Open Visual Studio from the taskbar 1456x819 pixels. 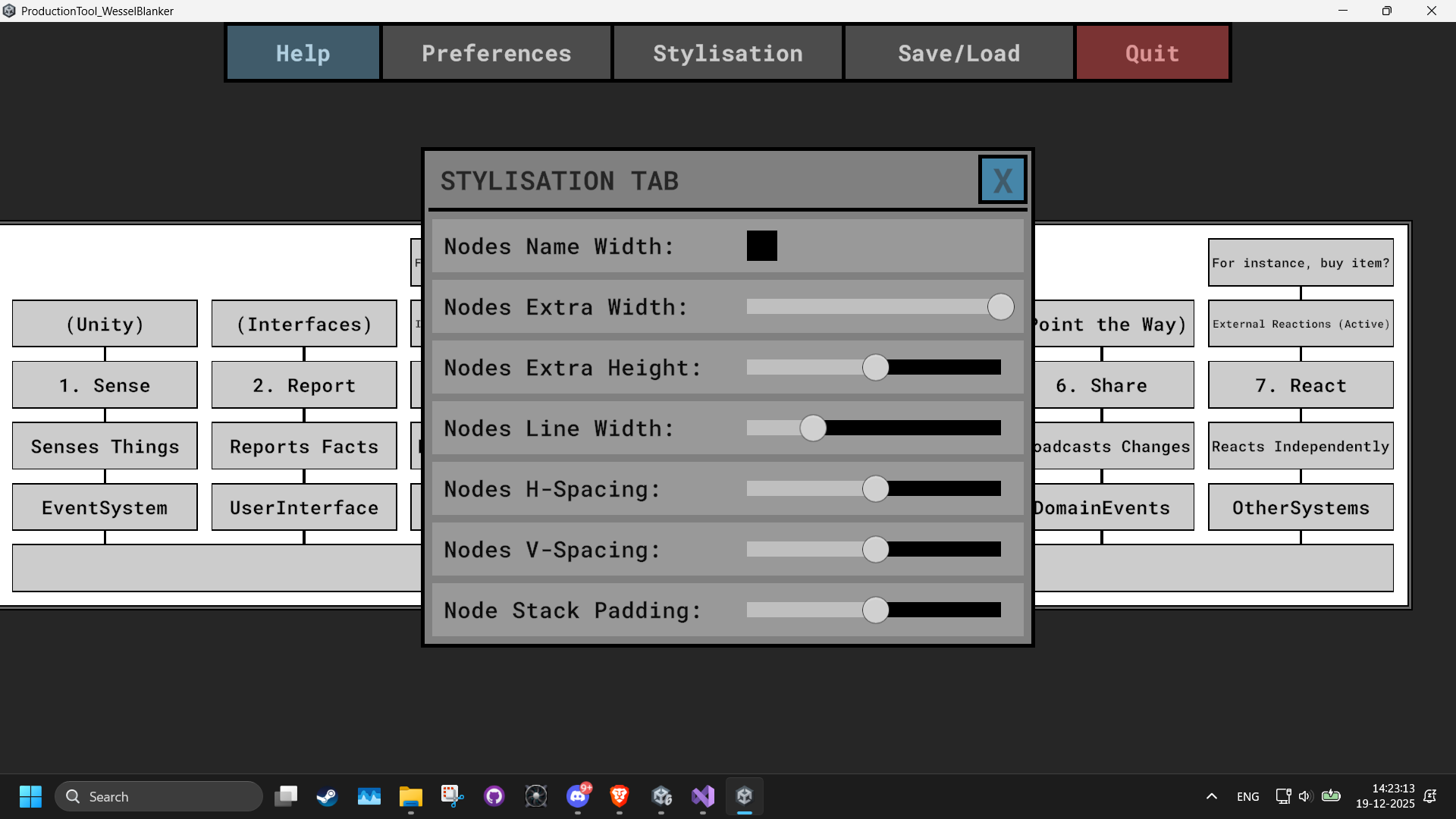[x=703, y=796]
